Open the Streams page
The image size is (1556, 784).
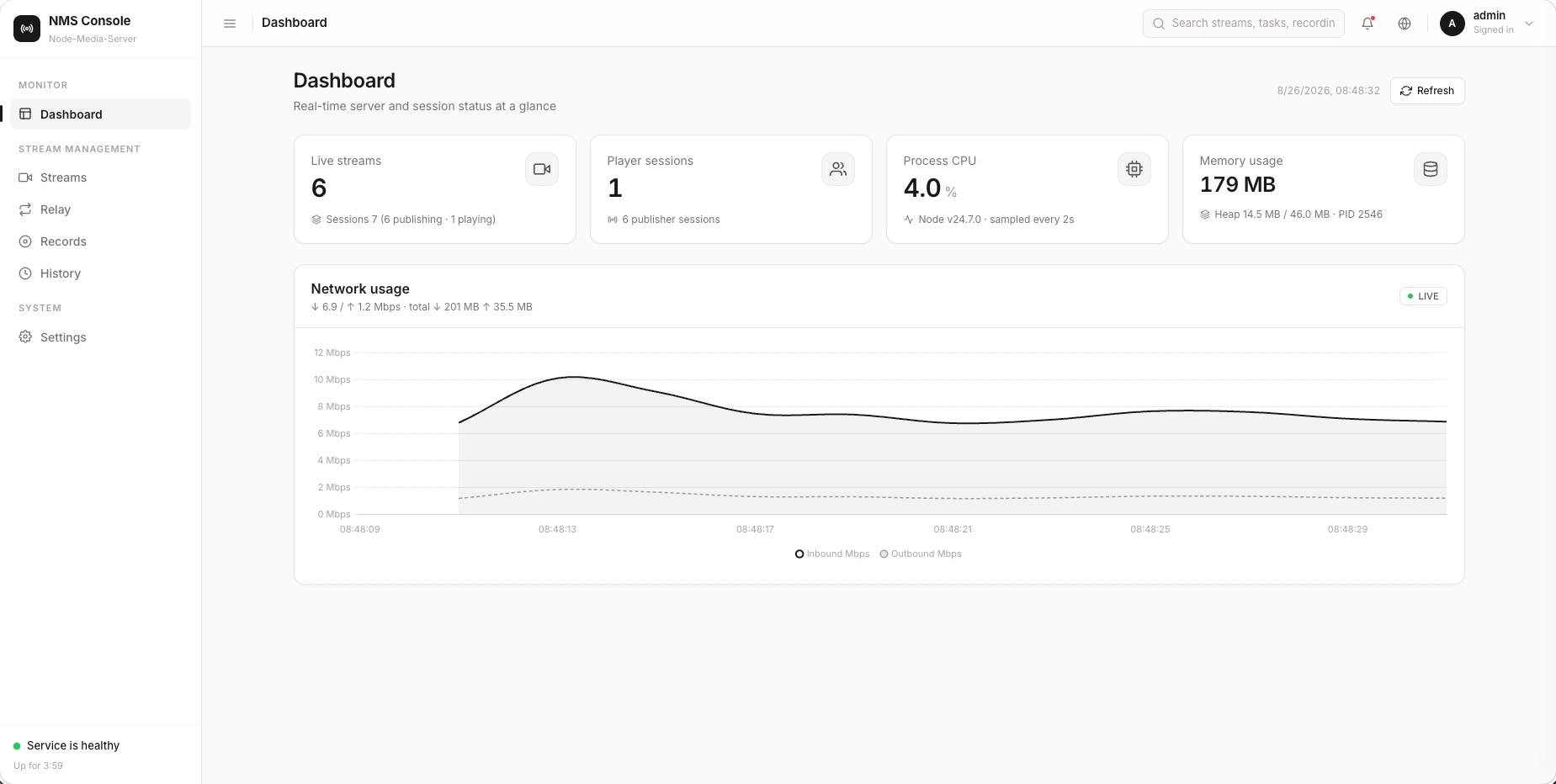coord(101,177)
